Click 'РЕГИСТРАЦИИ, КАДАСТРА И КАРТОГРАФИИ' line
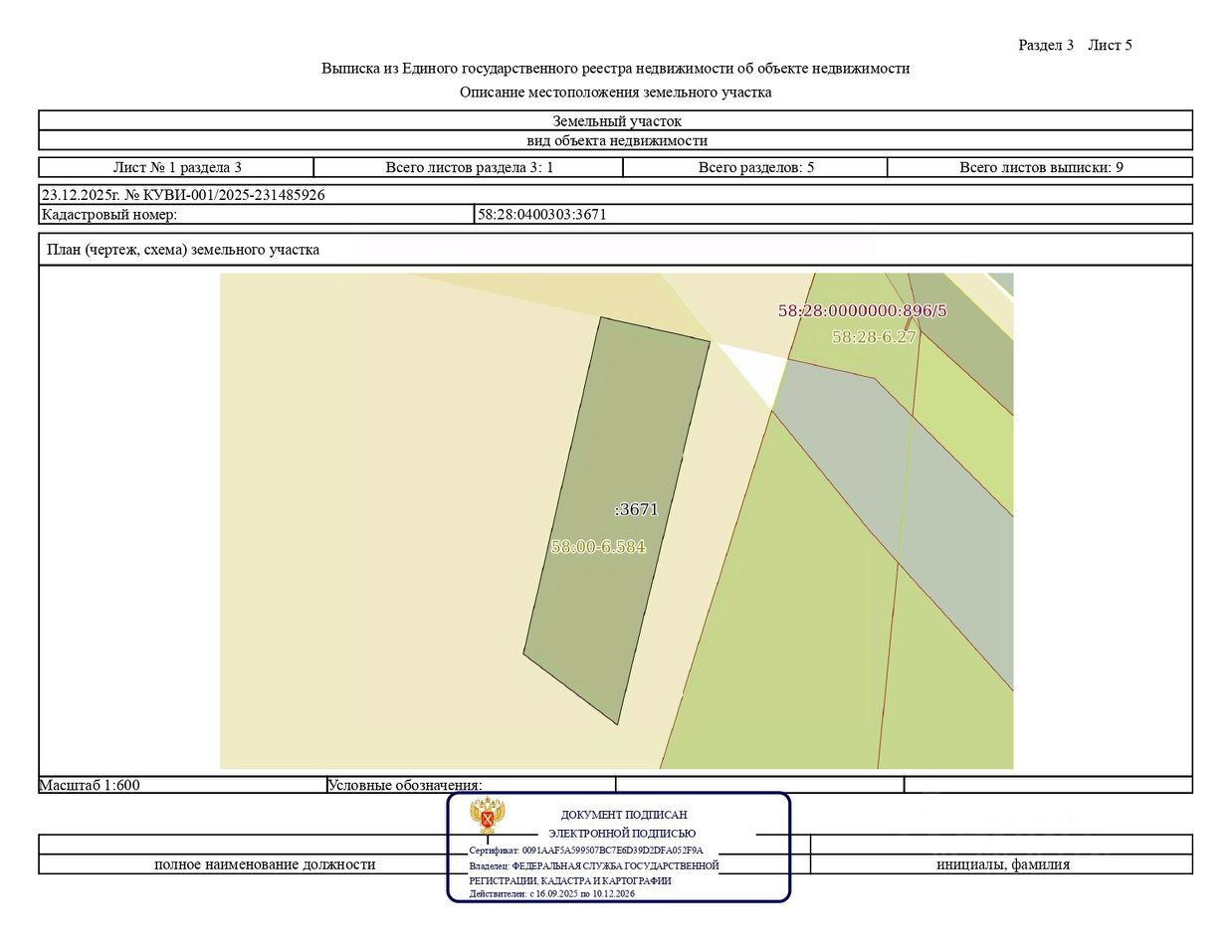 point(570,880)
